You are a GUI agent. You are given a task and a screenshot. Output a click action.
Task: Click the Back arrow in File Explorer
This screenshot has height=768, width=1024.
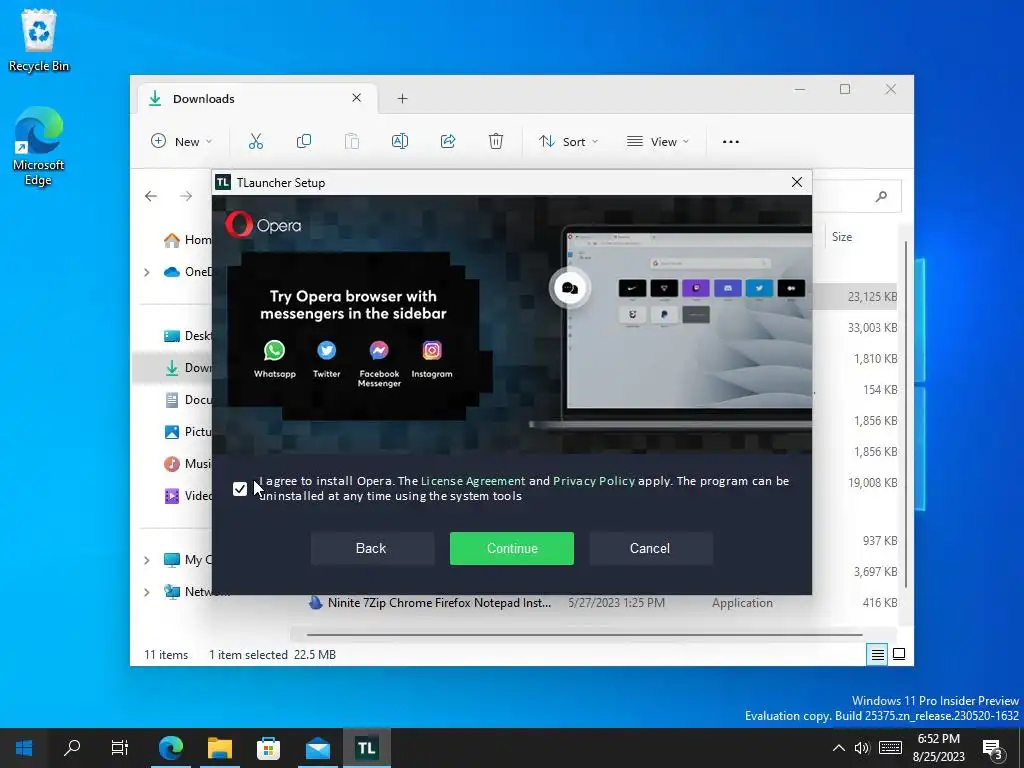pyautogui.click(x=151, y=196)
